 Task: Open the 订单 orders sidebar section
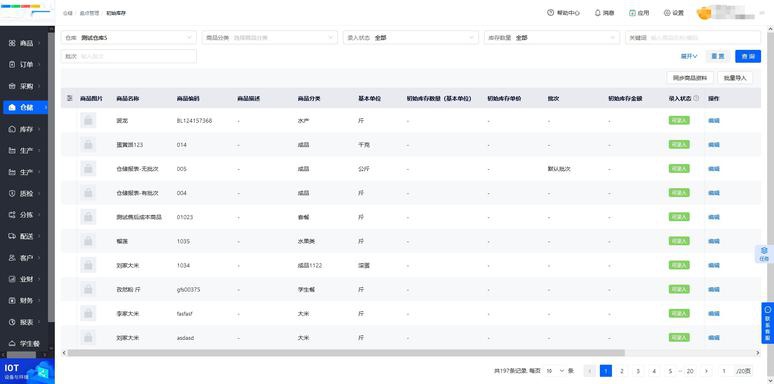[24, 65]
